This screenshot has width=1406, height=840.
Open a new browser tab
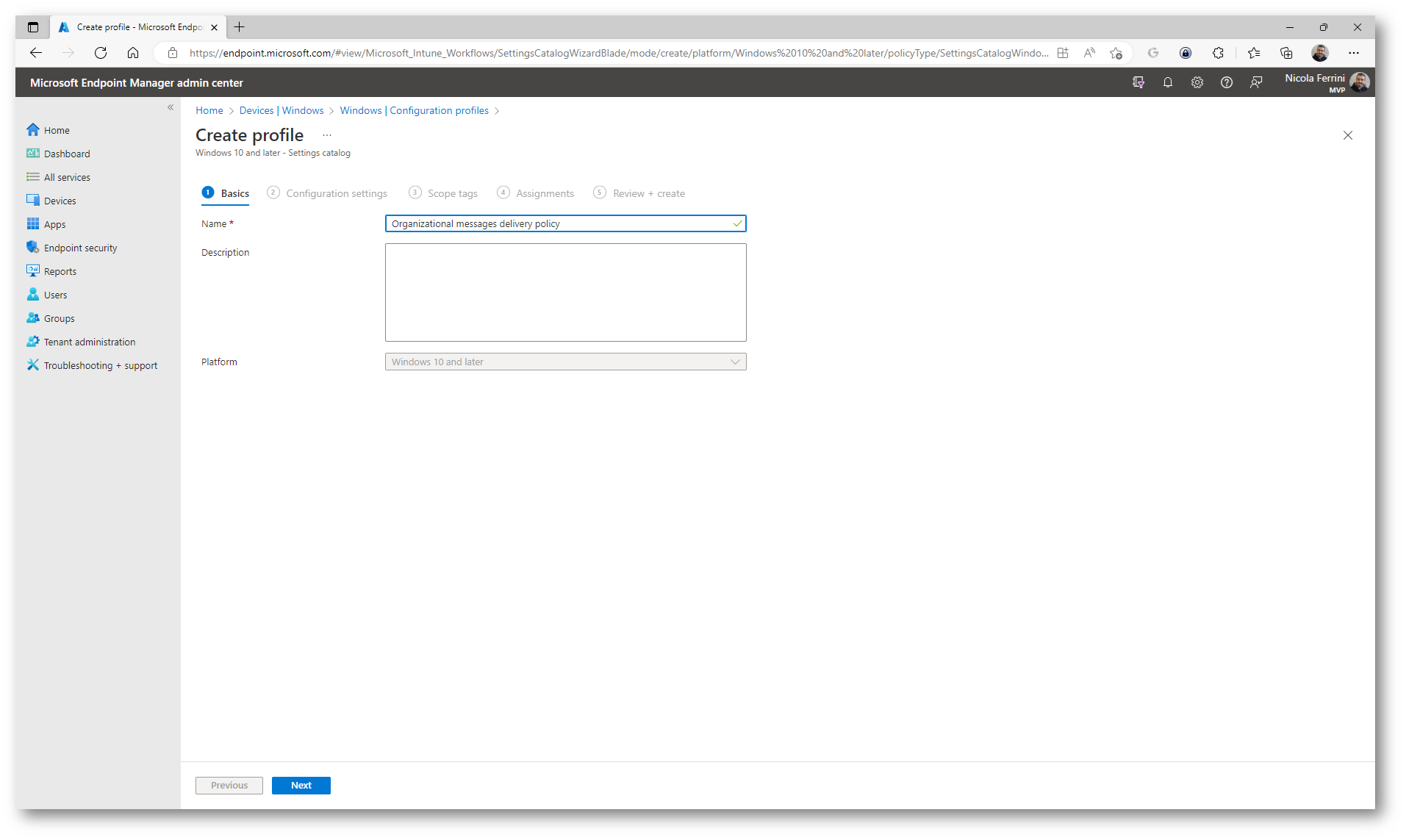click(240, 27)
